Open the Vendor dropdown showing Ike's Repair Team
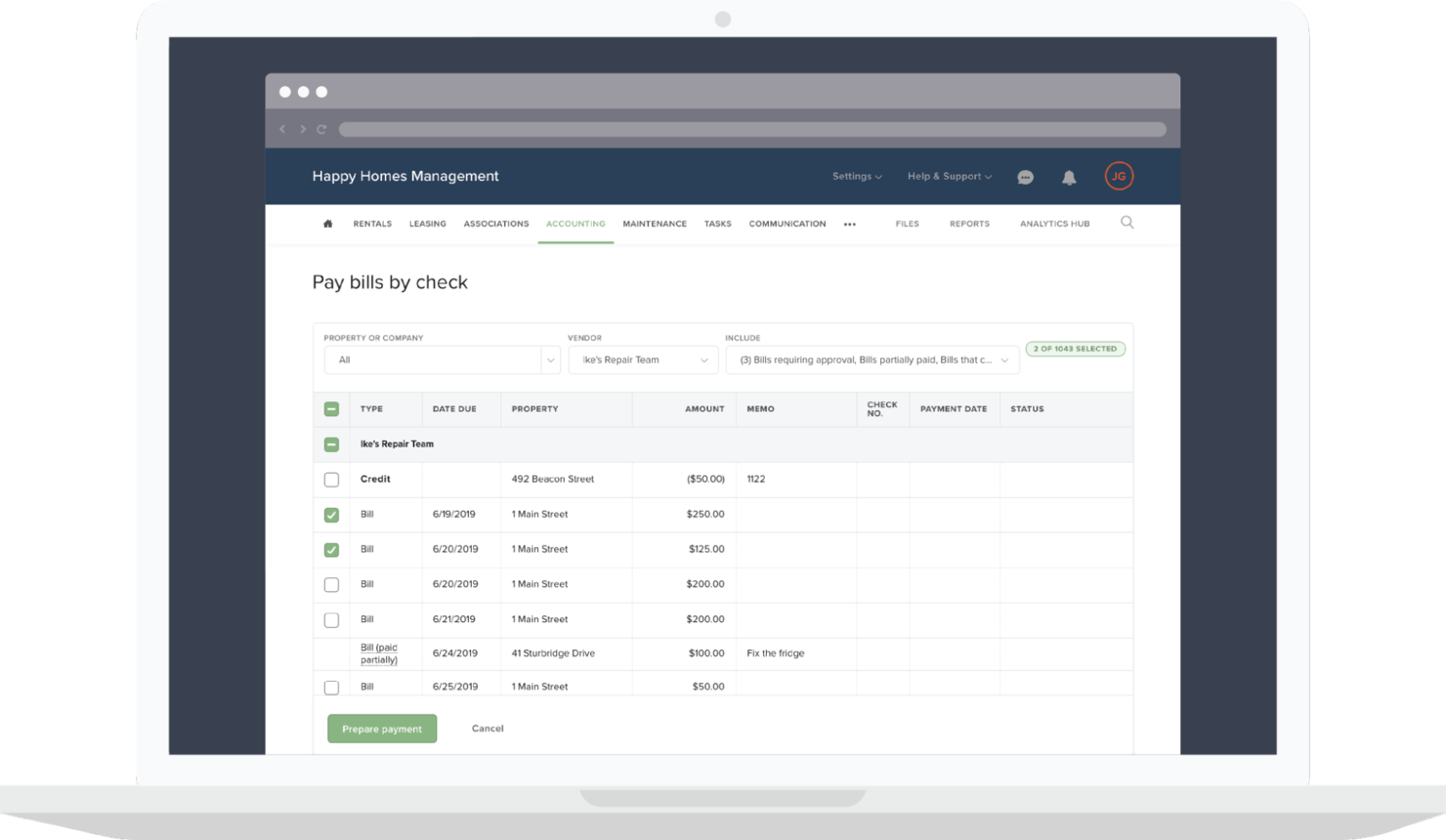The width and height of the screenshot is (1446, 840). point(643,359)
